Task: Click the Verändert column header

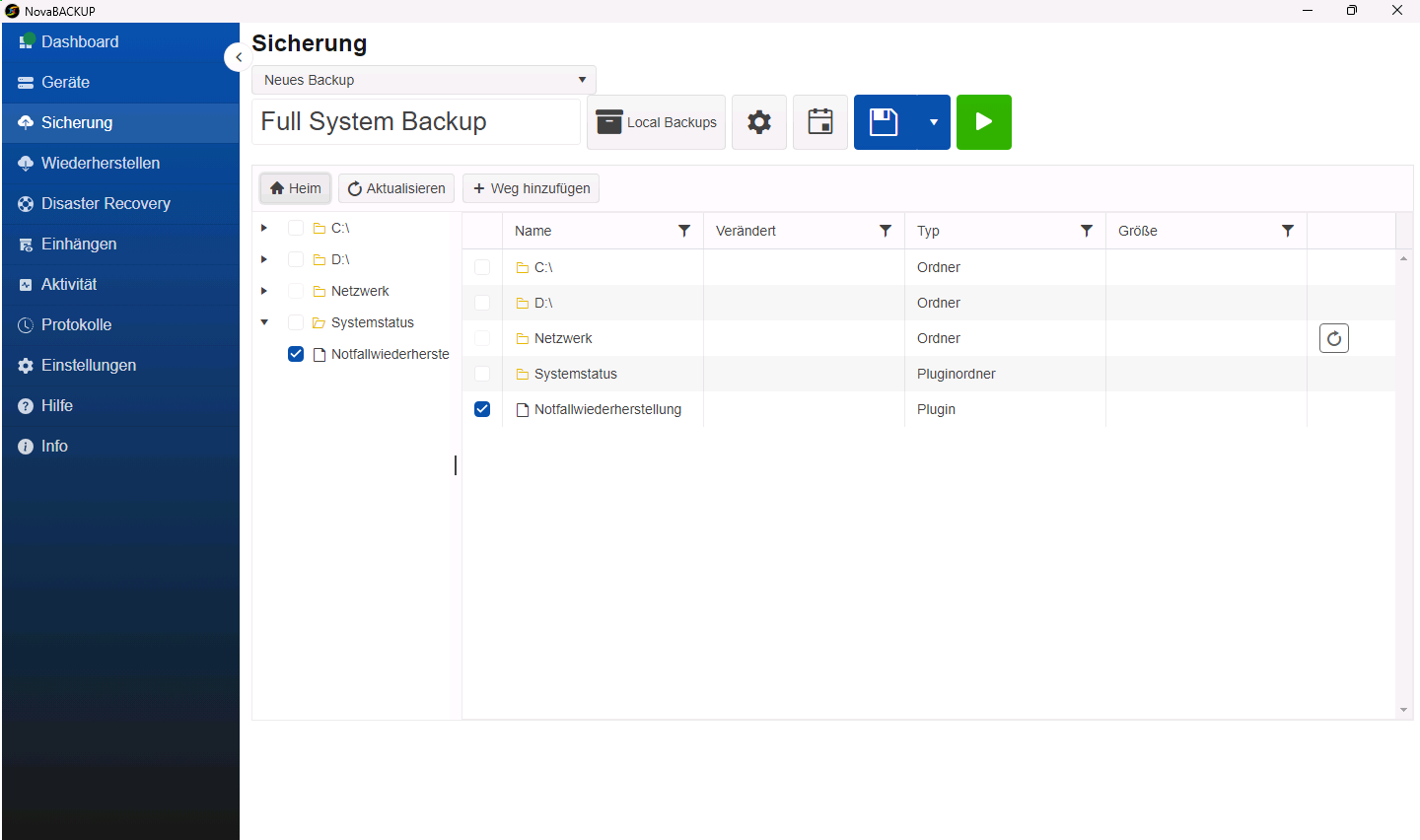Action: (745, 231)
